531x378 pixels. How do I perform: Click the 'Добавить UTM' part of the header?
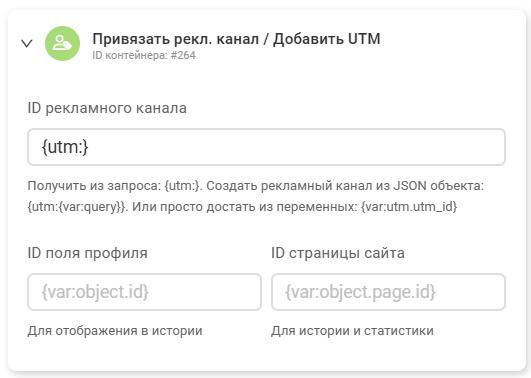327,39
